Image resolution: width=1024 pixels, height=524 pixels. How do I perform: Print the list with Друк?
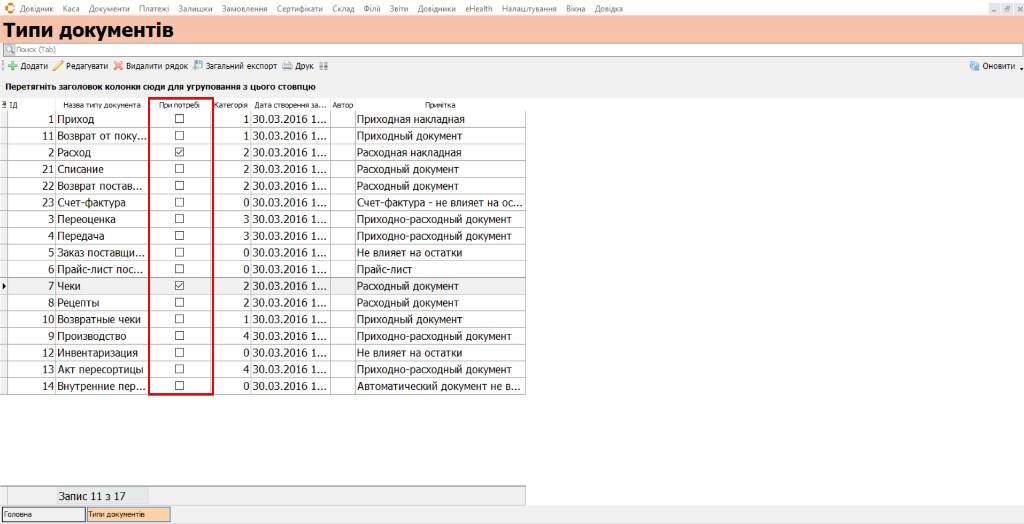(x=298, y=66)
